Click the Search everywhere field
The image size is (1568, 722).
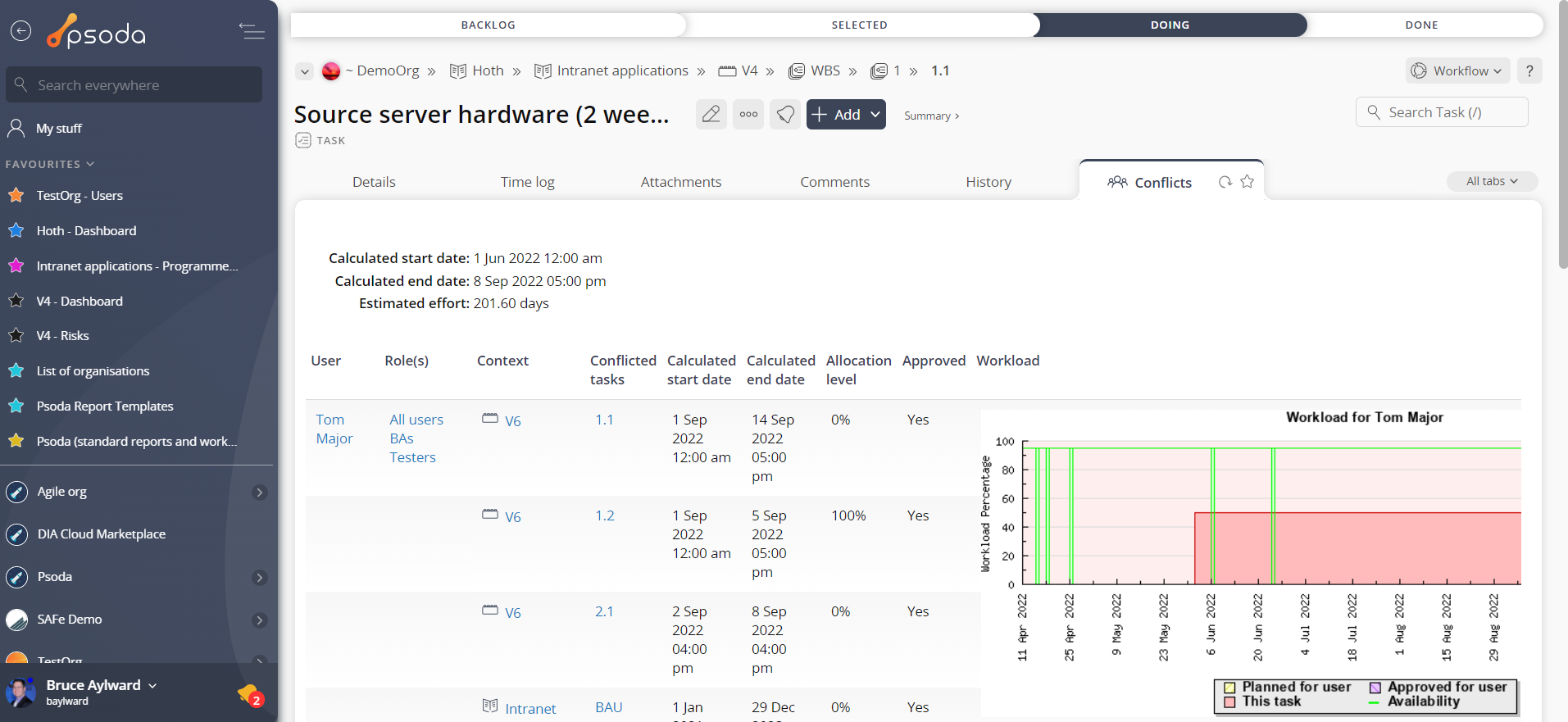134,84
